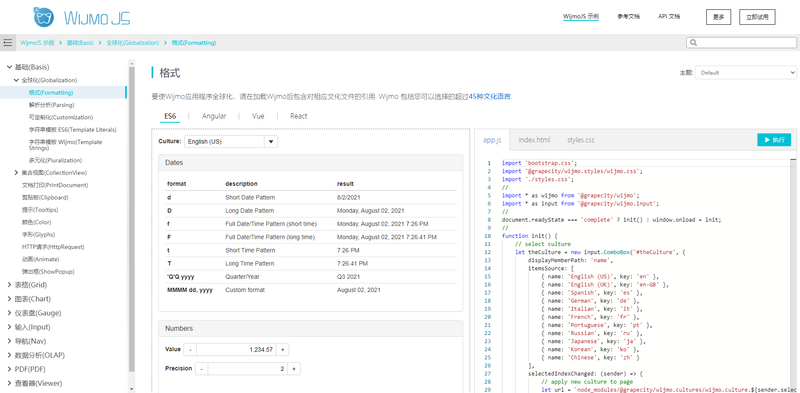Switch to the Angular tab
Viewport: 800px width, 393px height.
(x=214, y=116)
